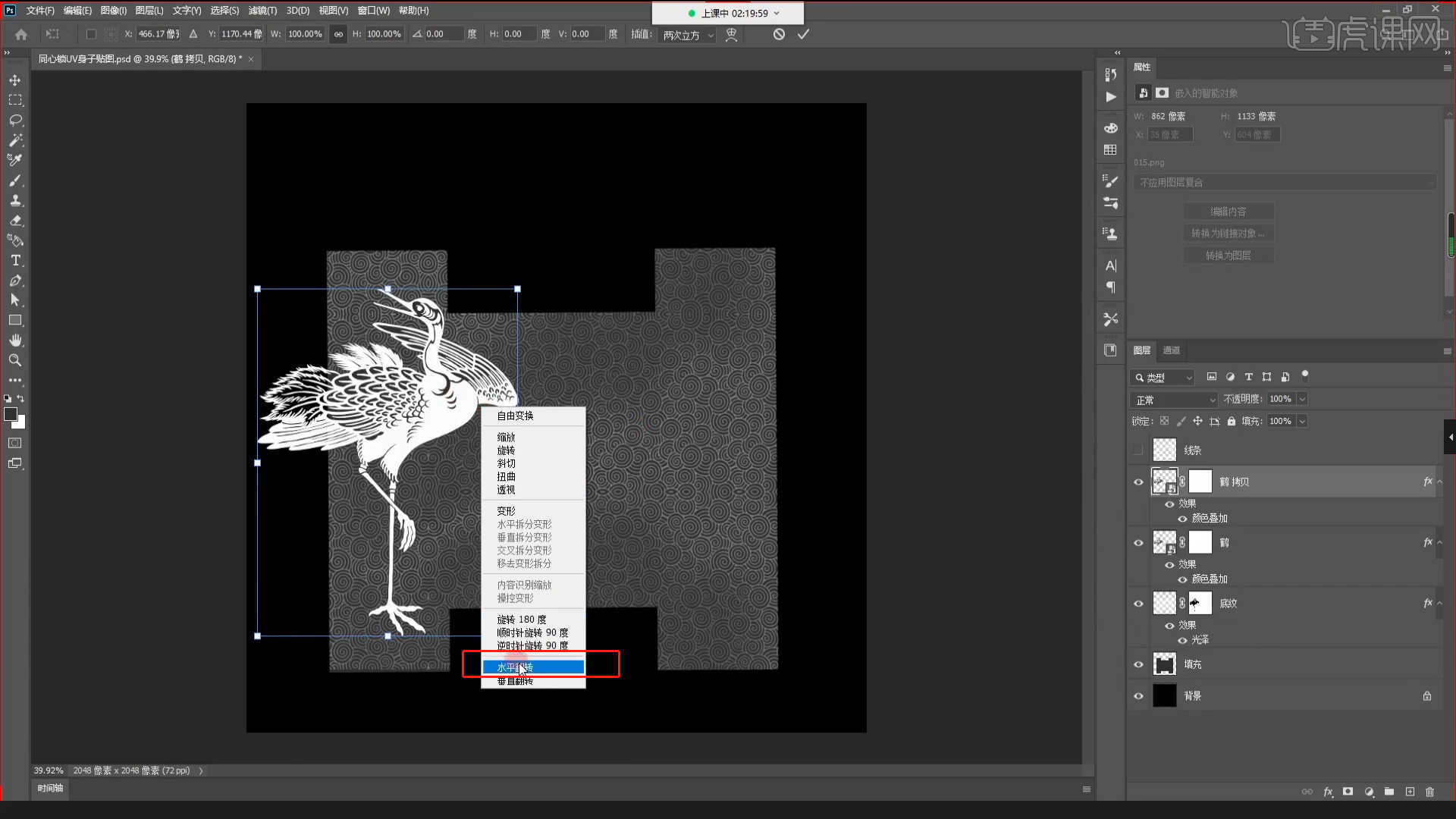Select the Eraser tool

pos(15,221)
